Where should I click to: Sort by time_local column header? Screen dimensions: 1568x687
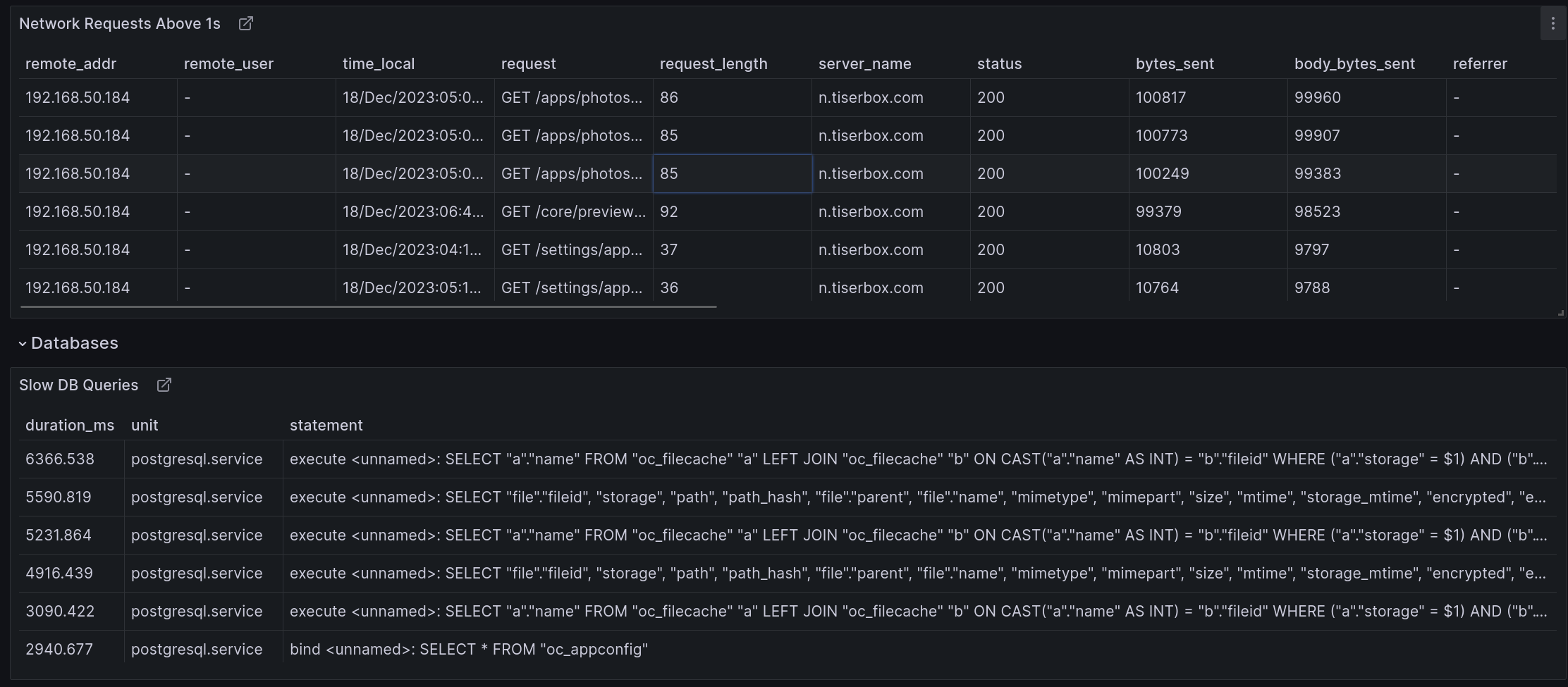pyautogui.click(x=379, y=63)
